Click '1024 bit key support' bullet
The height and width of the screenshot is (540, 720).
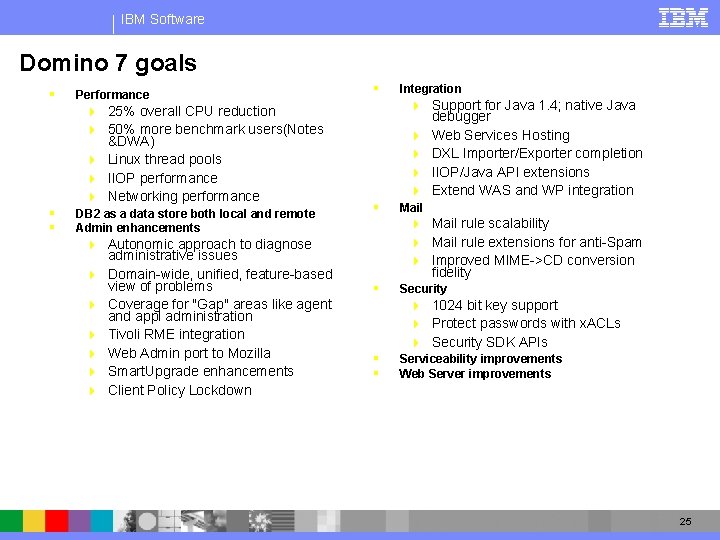click(x=495, y=305)
